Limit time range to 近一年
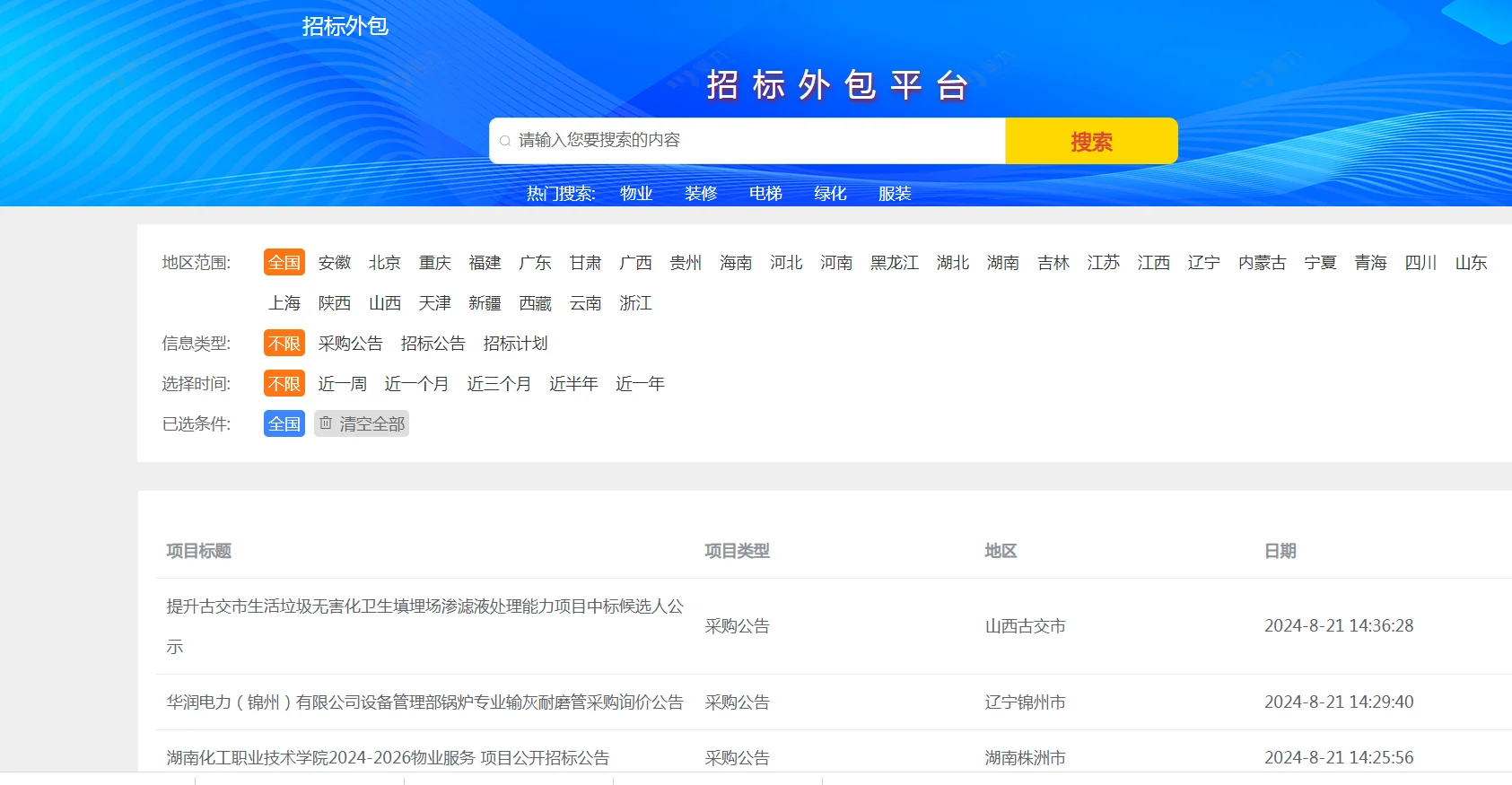Viewport: 1512px width, 785px height. (641, 383)
